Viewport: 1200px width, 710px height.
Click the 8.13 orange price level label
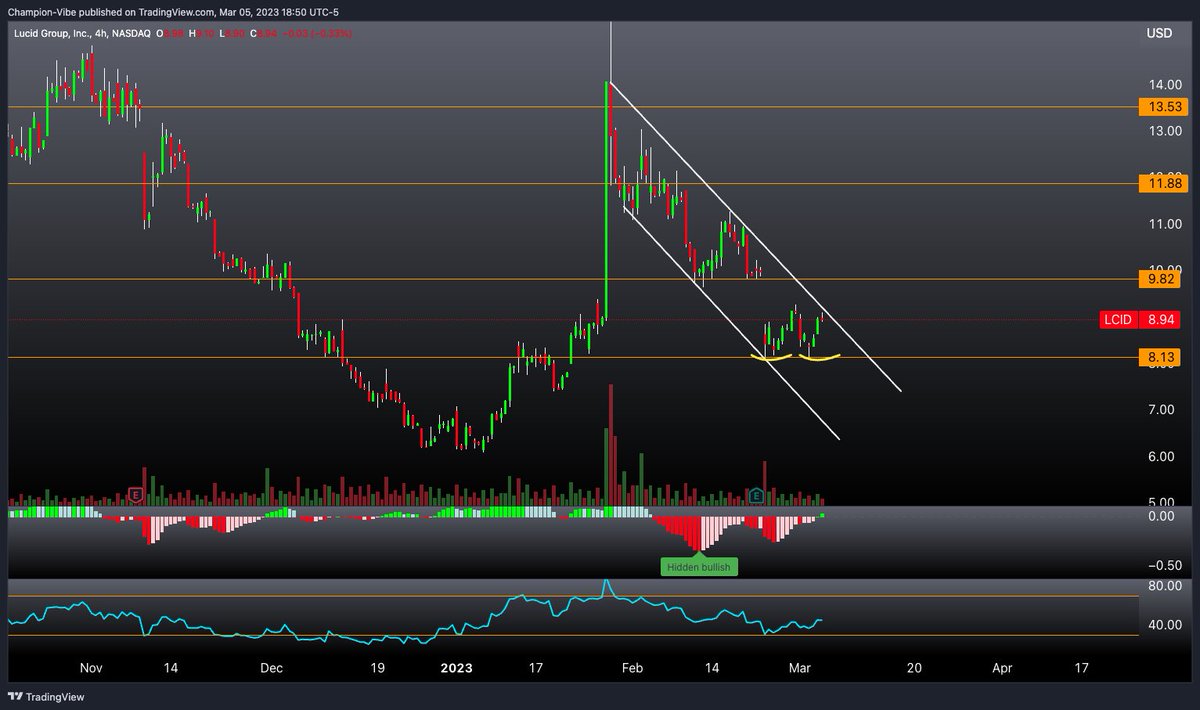click(x=1160, y=356)
